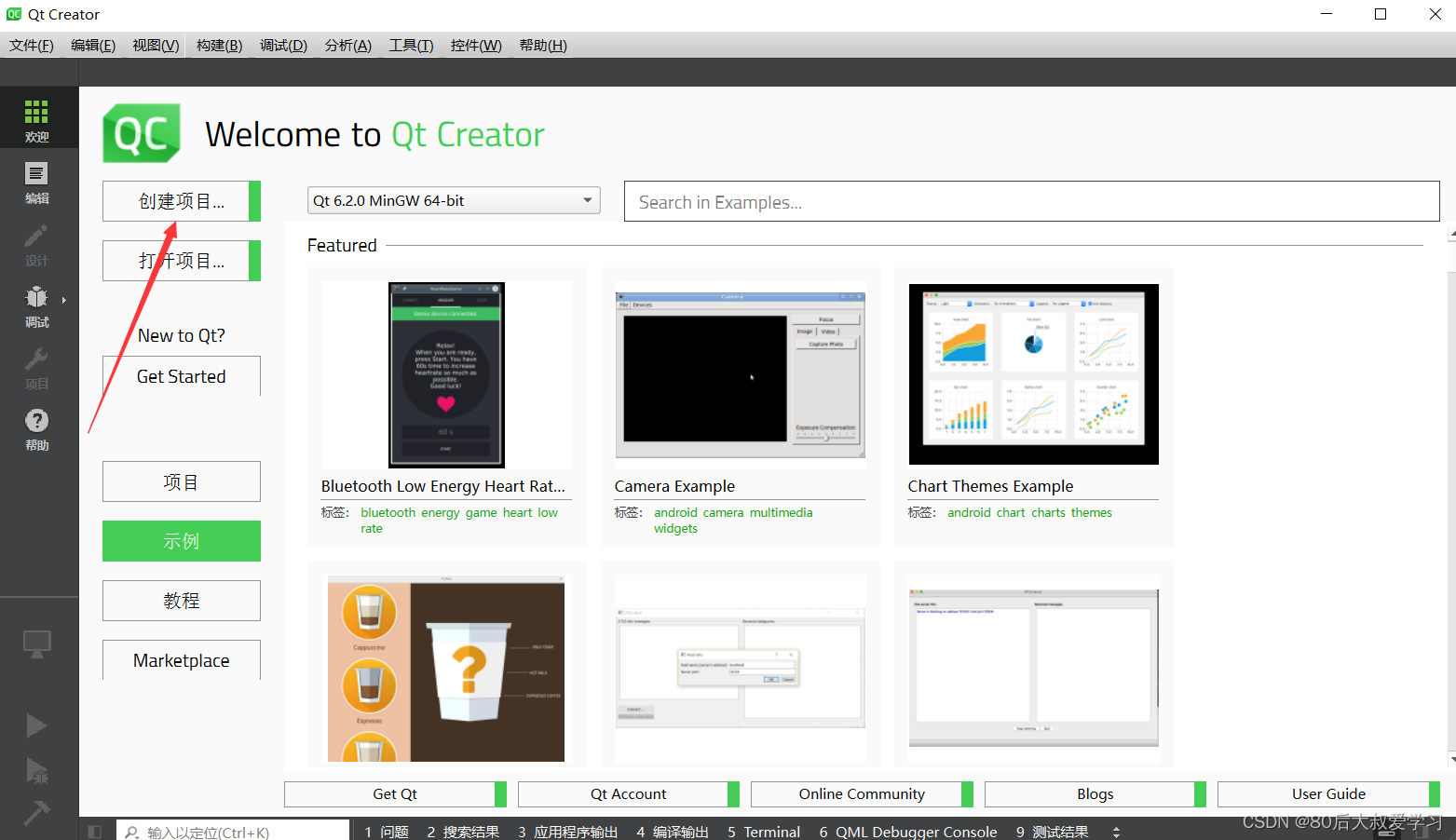Open the Qt version combo box
This screenshot has width=1456, height=840.
454,200
